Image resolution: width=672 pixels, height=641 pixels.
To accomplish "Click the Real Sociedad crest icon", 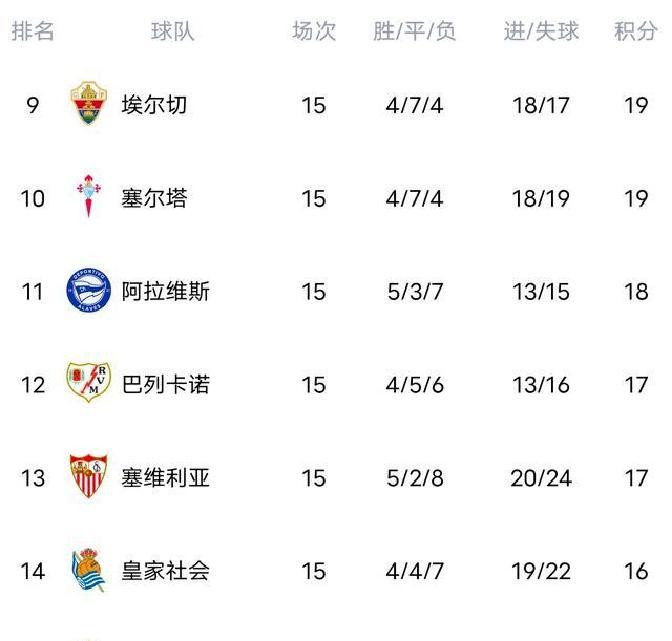I will point(87,571).
